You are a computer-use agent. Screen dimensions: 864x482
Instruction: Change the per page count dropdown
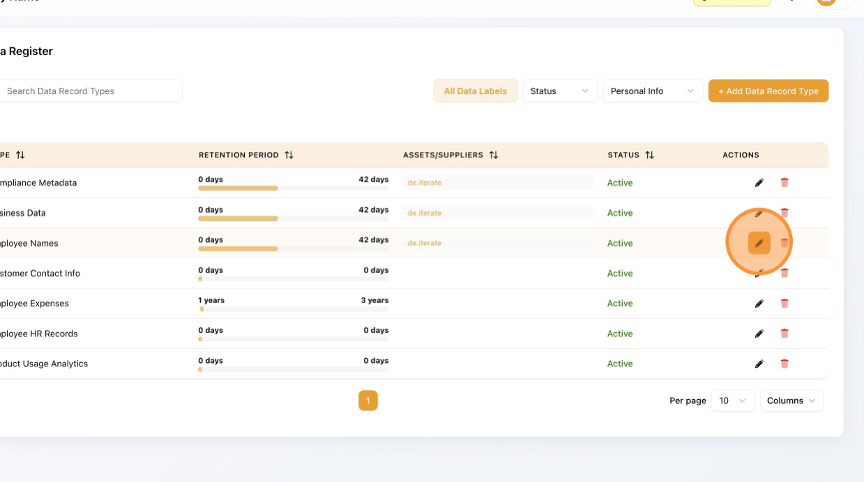[x=732, y=401]
